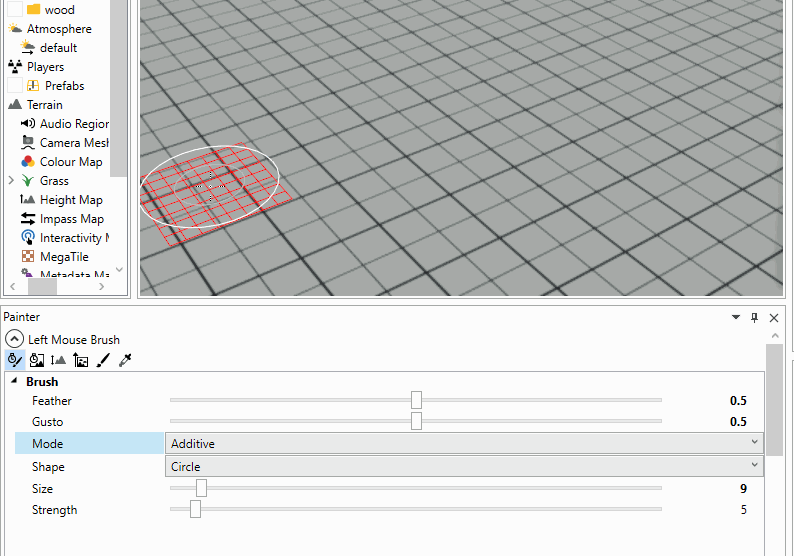Open the Painter panel options dropdown arrow
Screen dimensions: 794x556
tap(736, 317)
